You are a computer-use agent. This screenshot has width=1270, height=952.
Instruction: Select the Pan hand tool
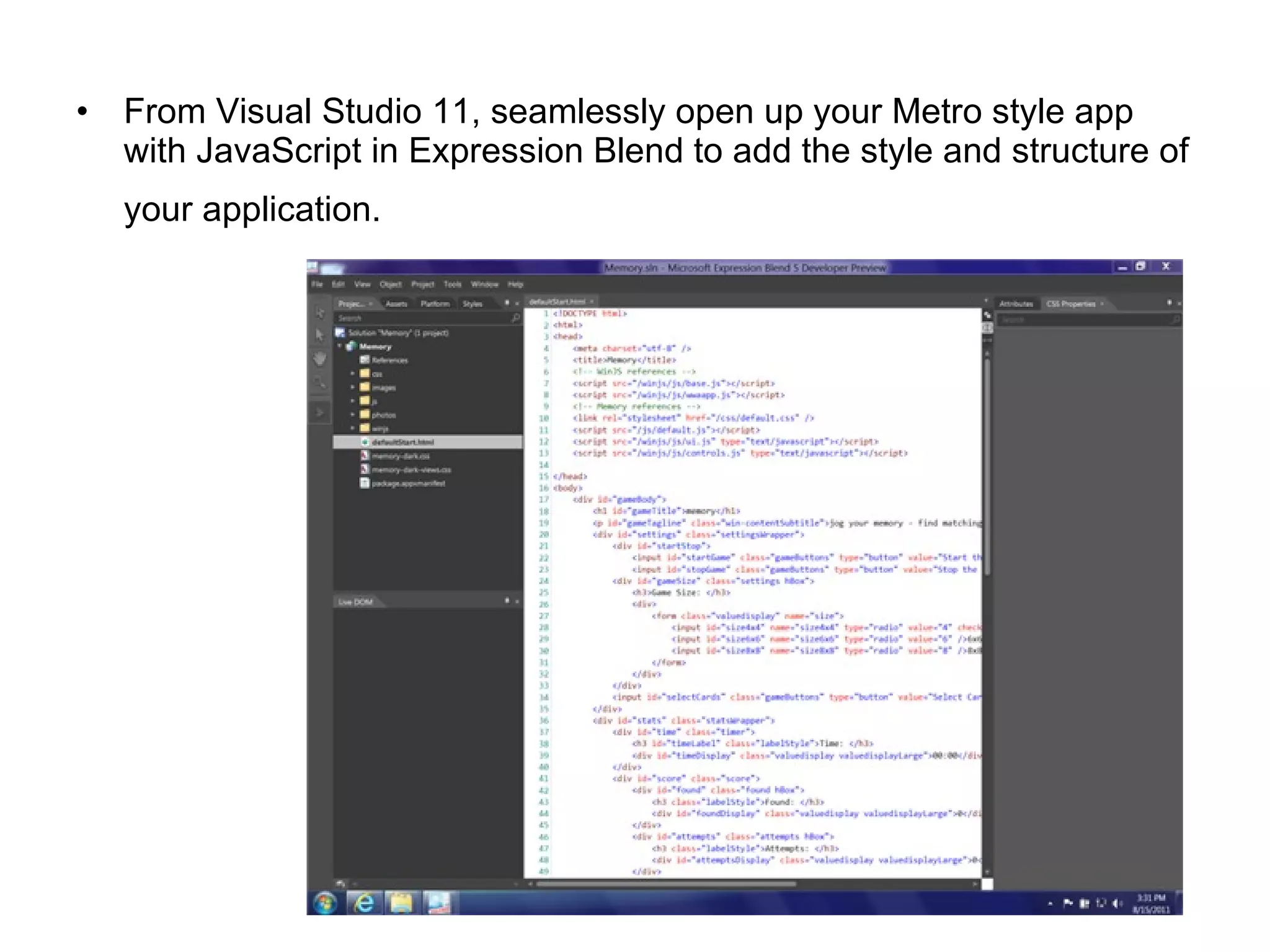320,358
